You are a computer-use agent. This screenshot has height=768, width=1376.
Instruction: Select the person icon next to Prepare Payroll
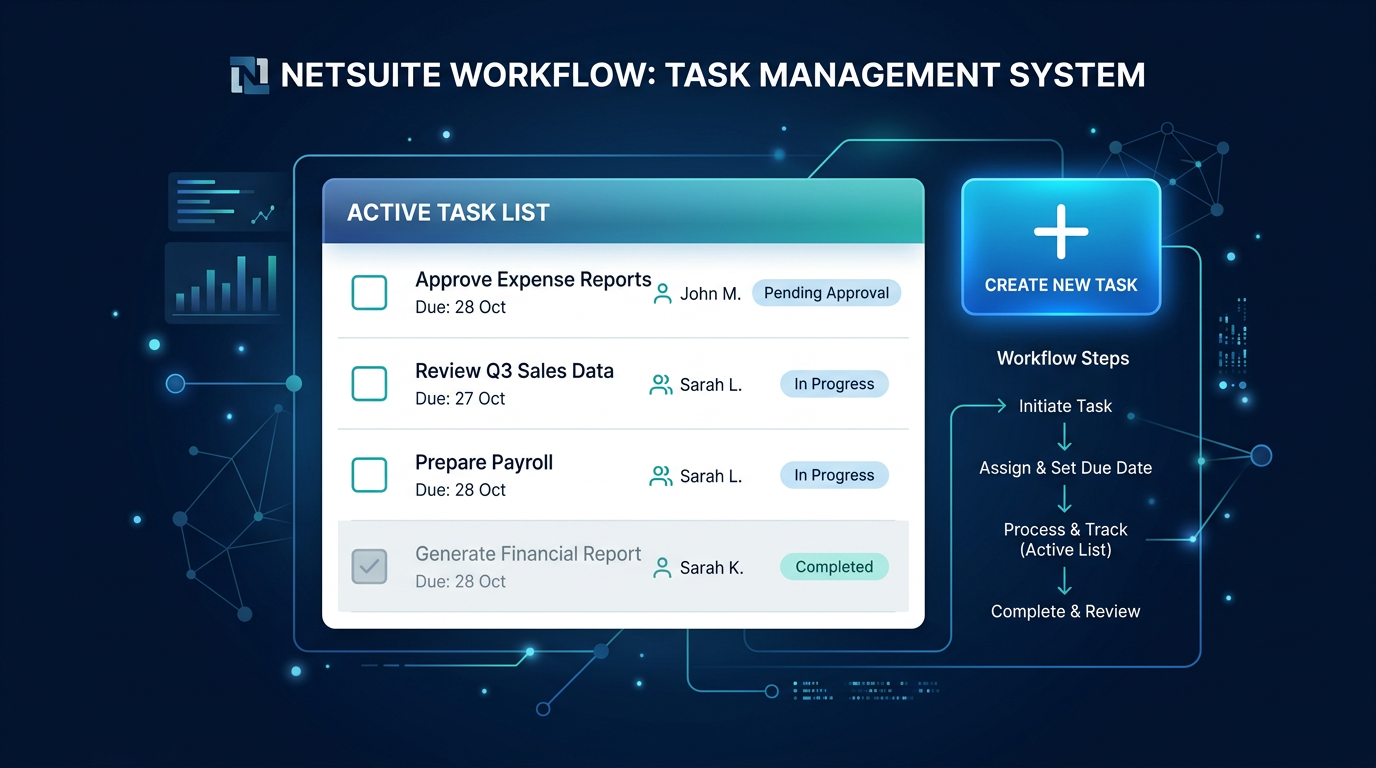[660, 475]
